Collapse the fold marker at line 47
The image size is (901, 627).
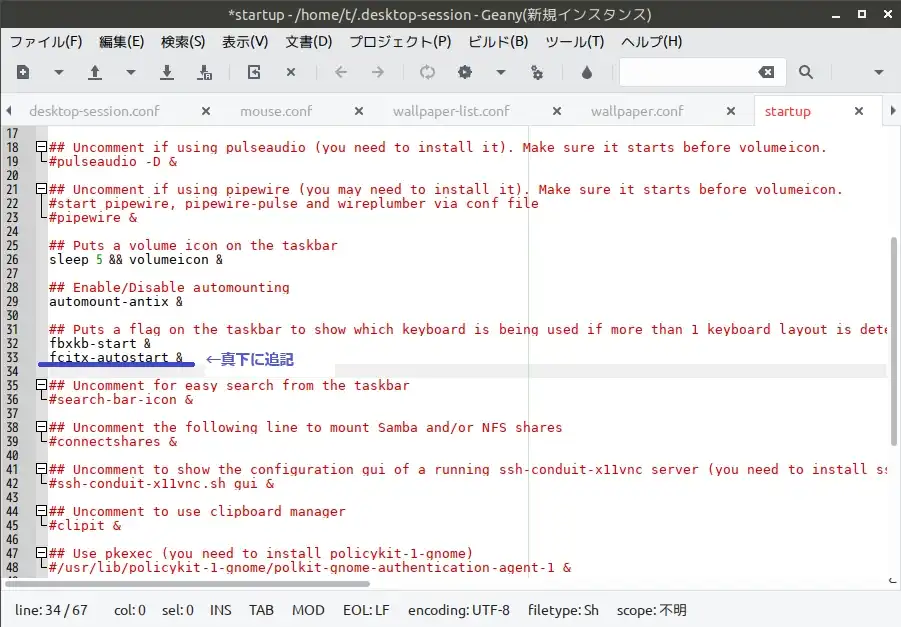coord(41,553)
